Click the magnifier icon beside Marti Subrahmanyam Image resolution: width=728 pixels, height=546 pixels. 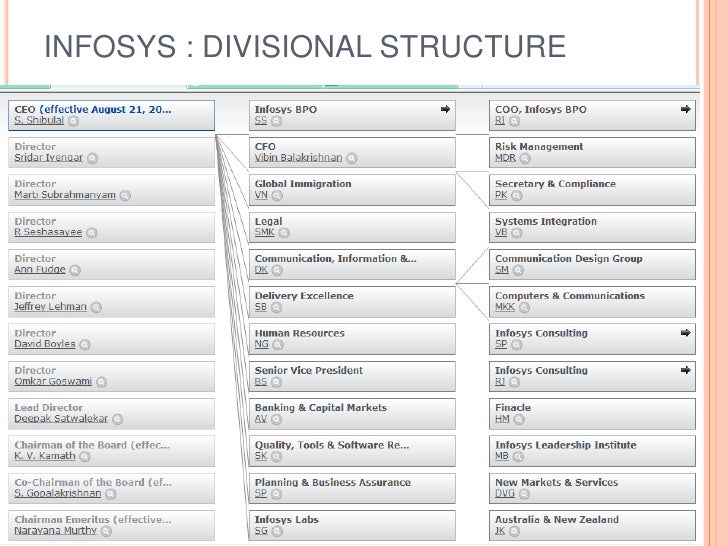(125, 195)
